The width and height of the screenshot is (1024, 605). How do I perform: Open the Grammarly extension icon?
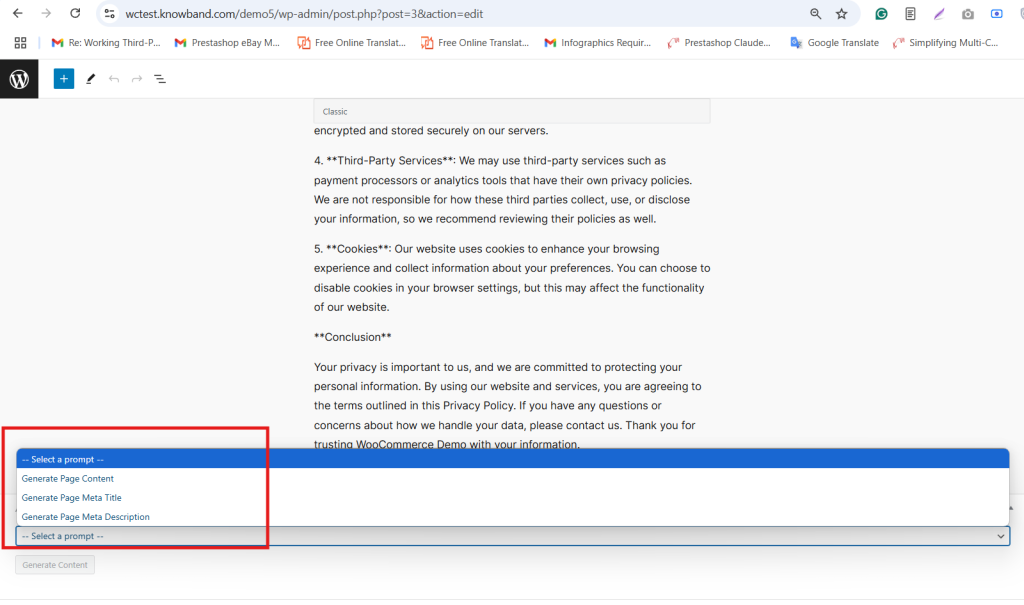[x=881, y=14]
